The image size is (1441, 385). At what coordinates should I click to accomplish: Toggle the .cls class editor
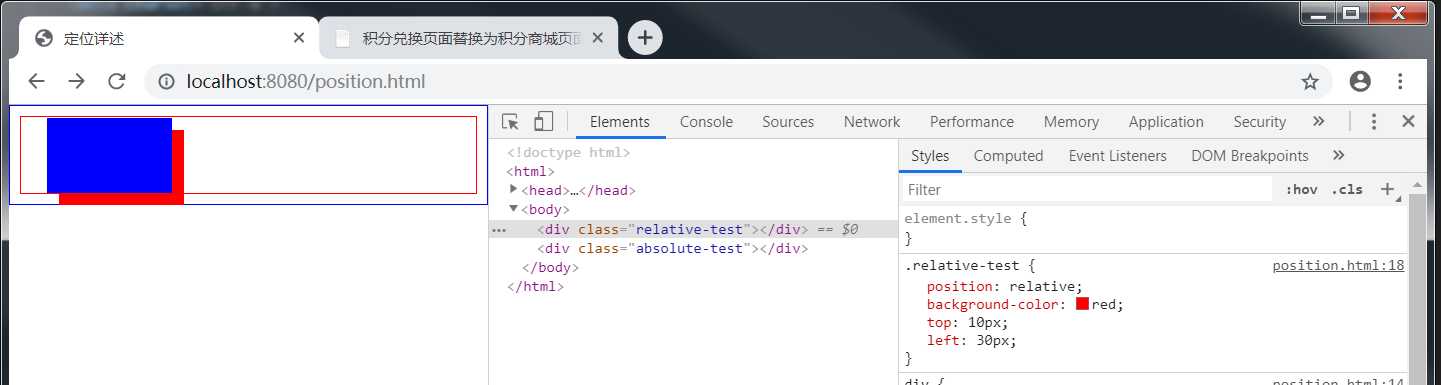coord(1347,189)
